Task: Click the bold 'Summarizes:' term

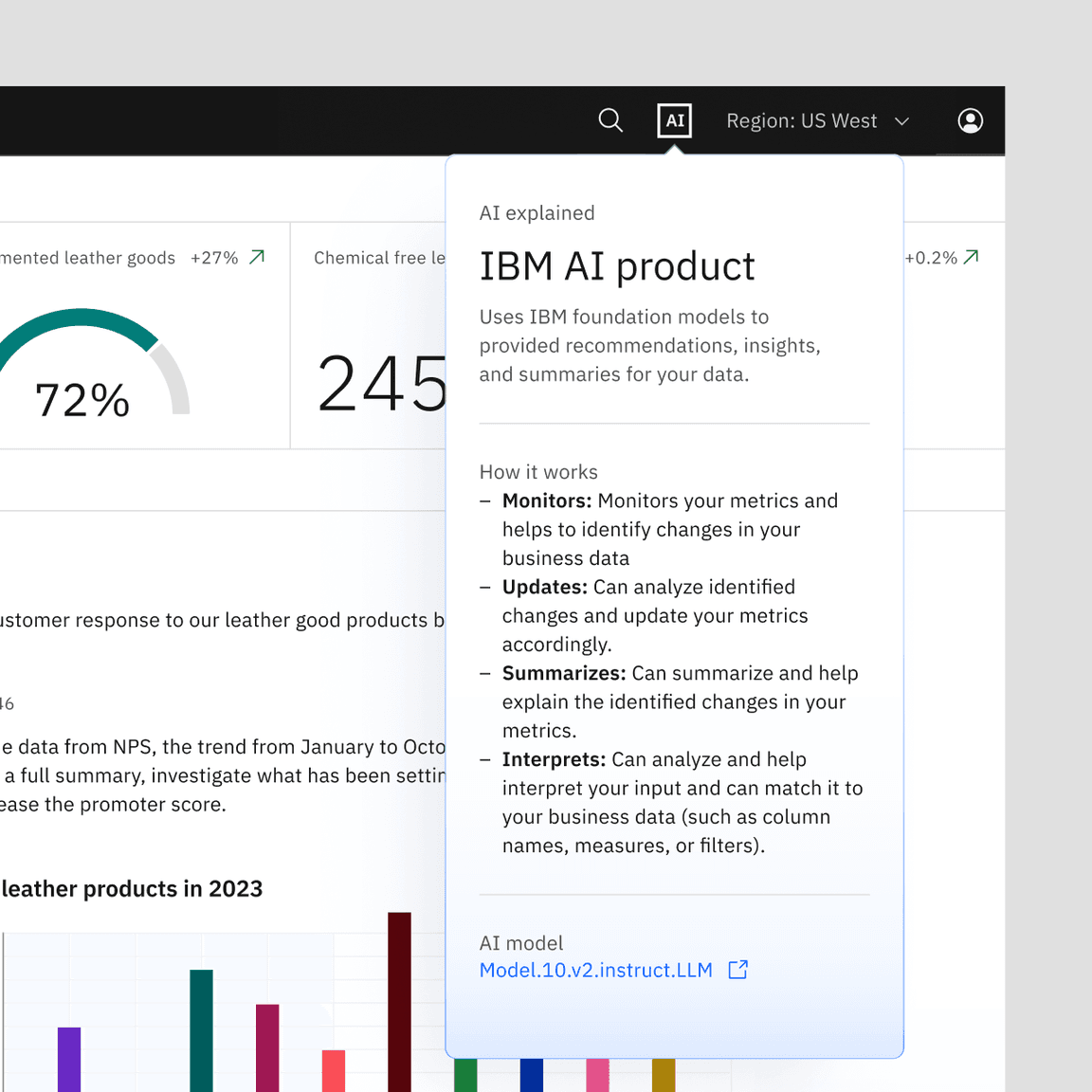Action: tap(564, 673)
